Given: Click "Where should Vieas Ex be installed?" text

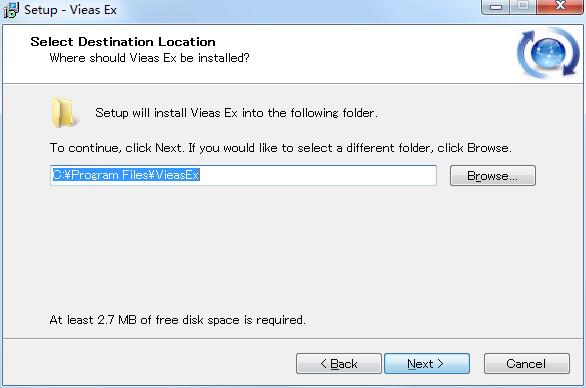Looking at the screenshot, I should (149, 58).
